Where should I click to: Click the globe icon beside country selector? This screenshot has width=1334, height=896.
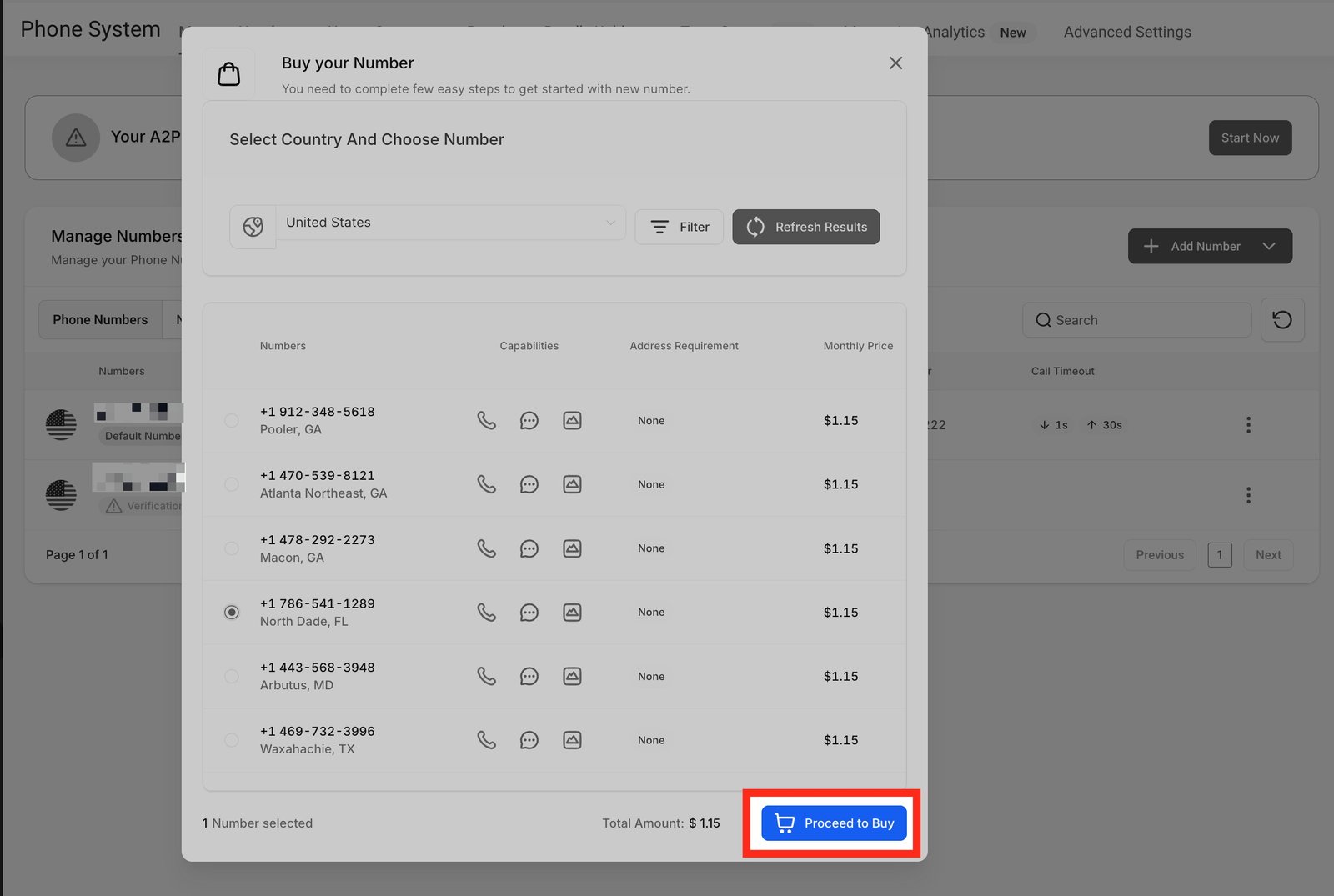pos(253,227)
